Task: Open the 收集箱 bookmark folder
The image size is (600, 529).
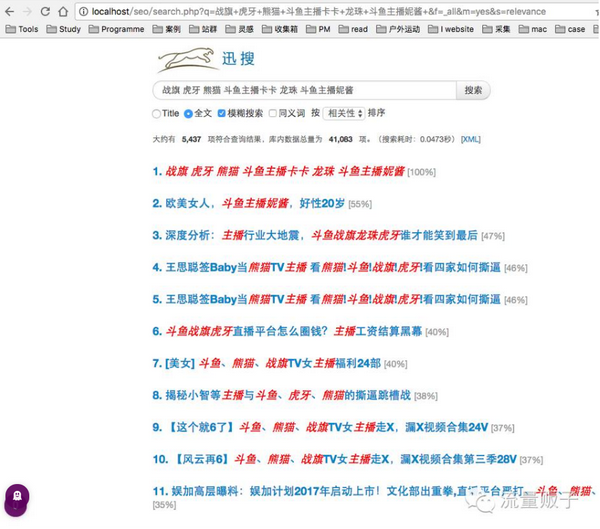Action: [x=280, y=29]
